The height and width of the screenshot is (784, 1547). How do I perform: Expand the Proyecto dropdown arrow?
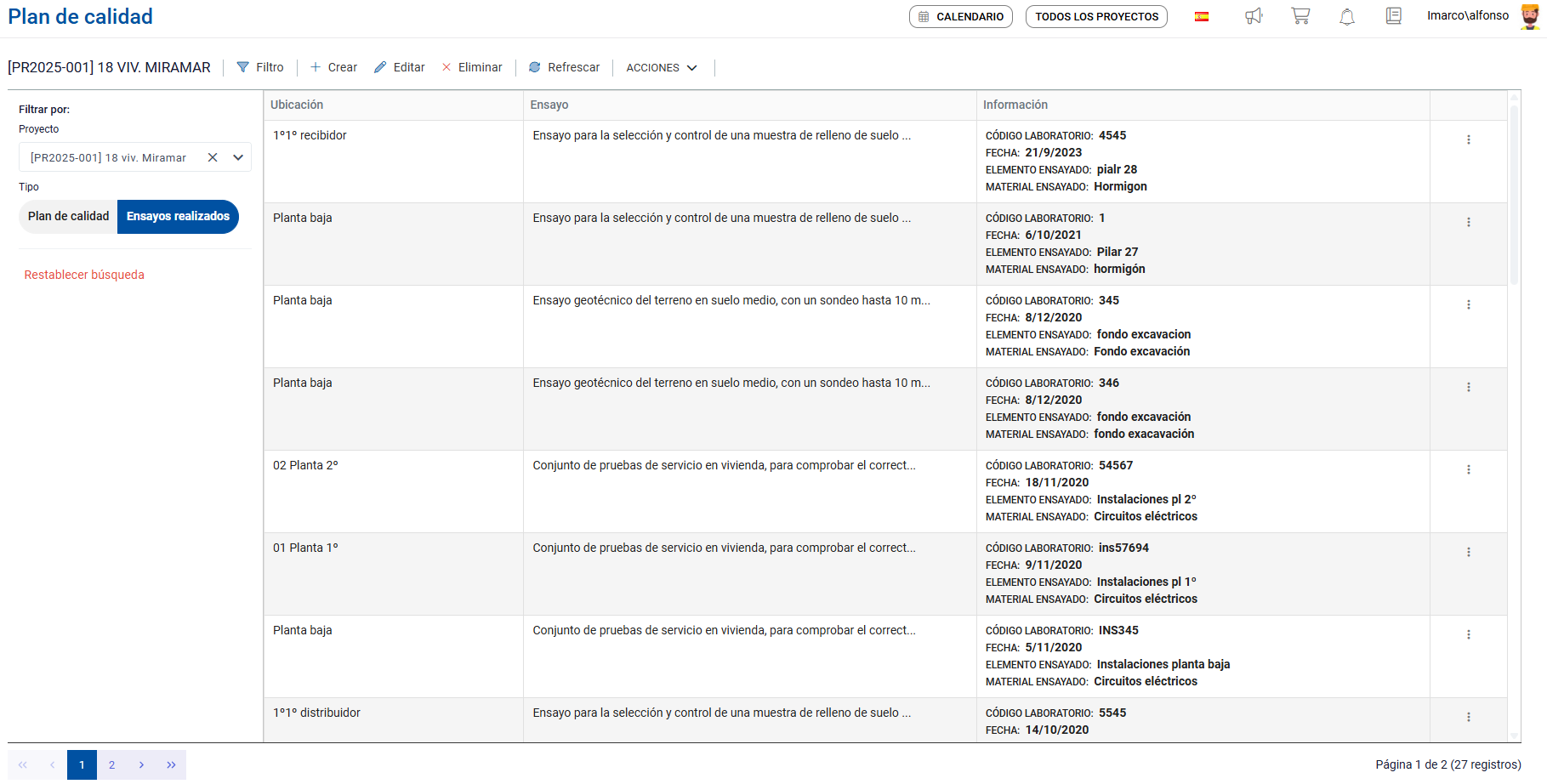(238, 157)
